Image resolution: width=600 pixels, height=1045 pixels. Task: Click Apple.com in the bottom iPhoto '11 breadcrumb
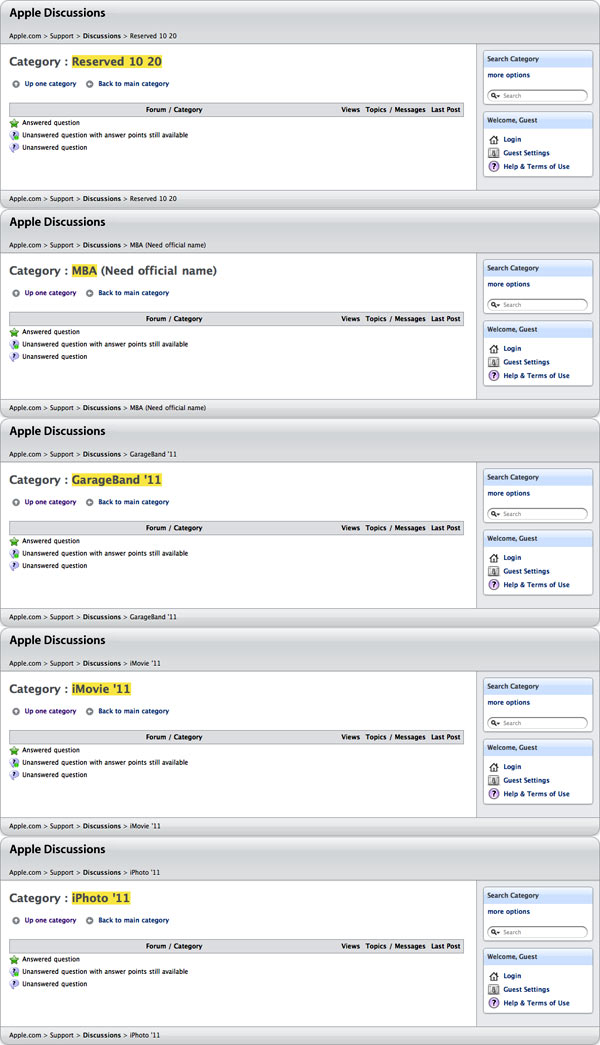tap(25, 1035)
